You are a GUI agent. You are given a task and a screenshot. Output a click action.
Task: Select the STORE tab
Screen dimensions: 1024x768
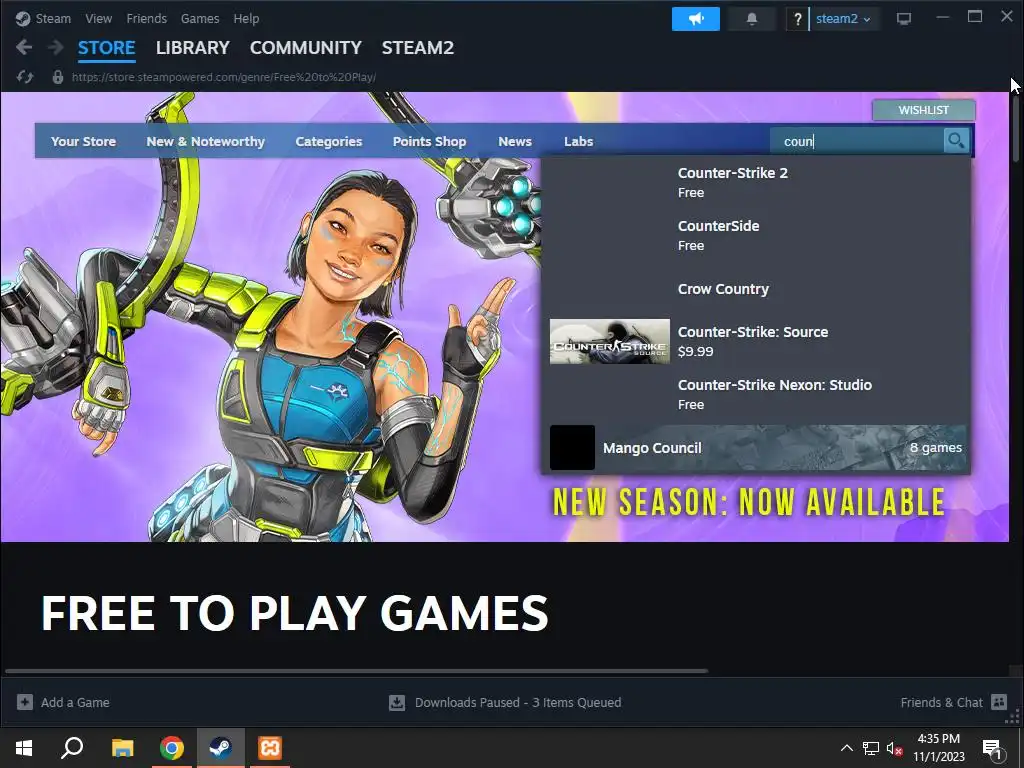tap(106, 48)
